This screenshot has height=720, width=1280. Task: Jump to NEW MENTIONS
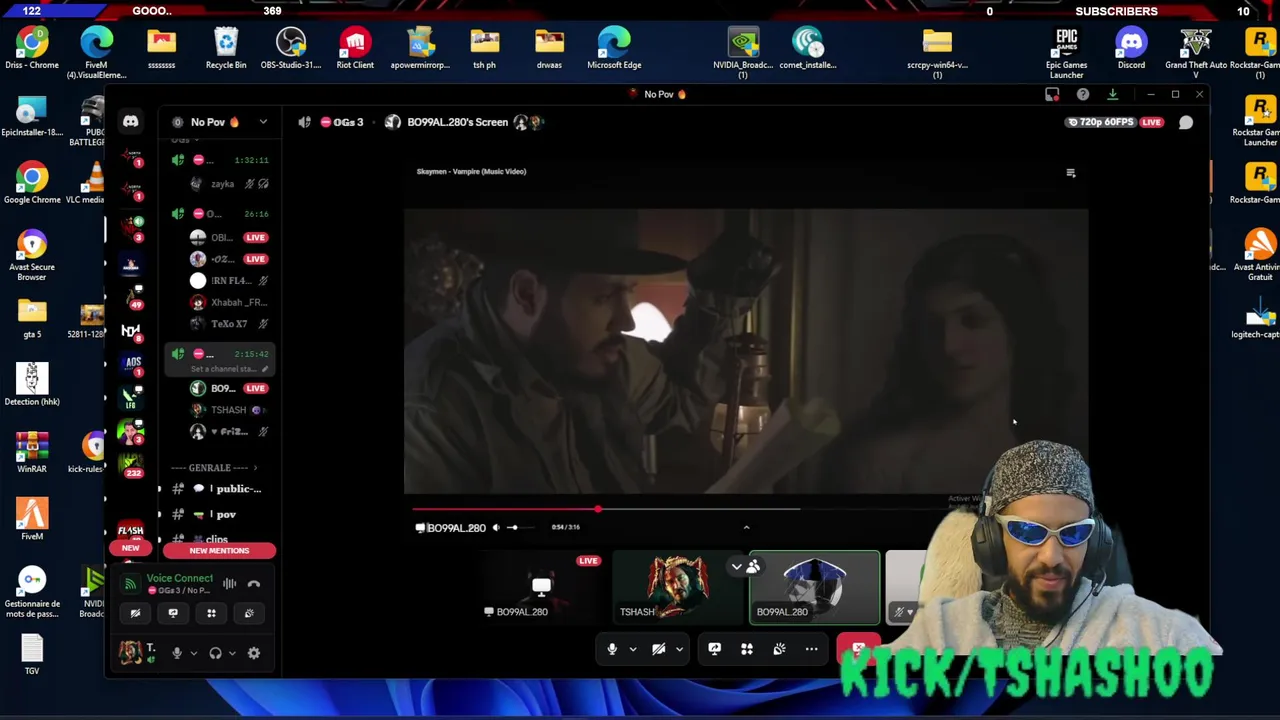[x=219, y=551]
